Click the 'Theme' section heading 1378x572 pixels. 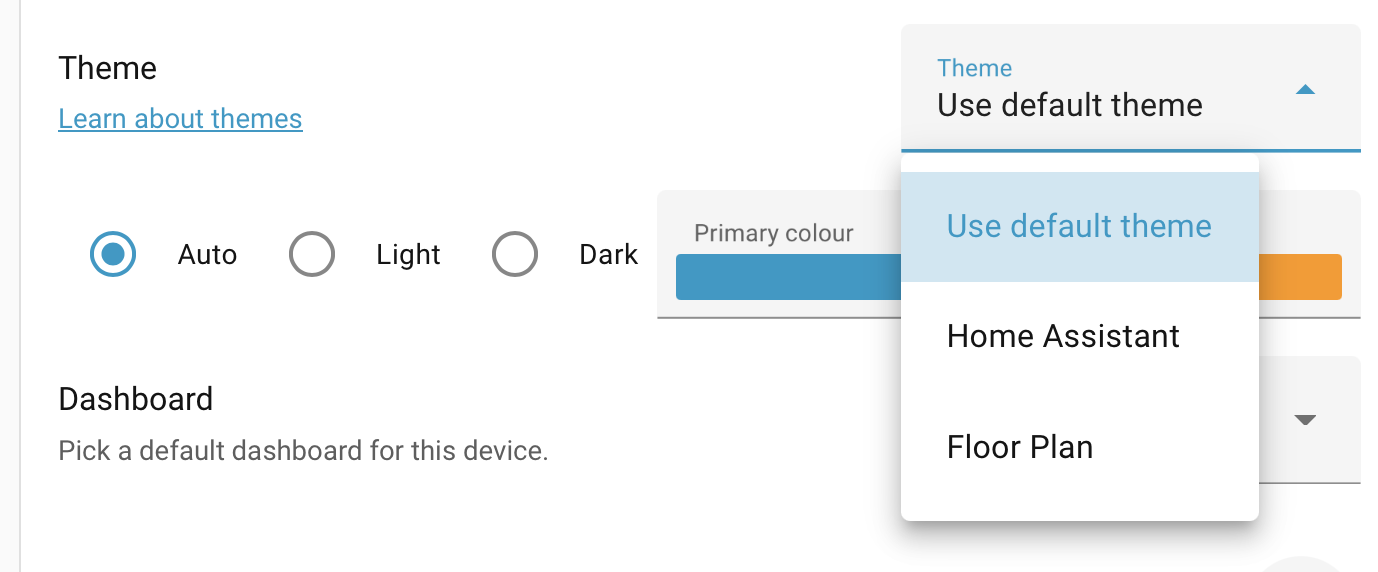point(107,69)
